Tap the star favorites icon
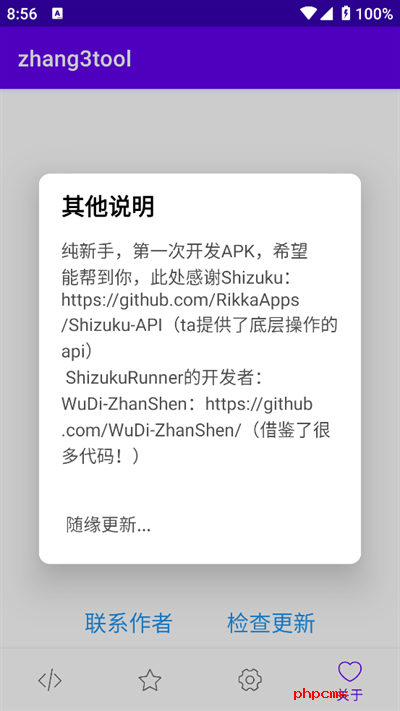 coord(150,680)
